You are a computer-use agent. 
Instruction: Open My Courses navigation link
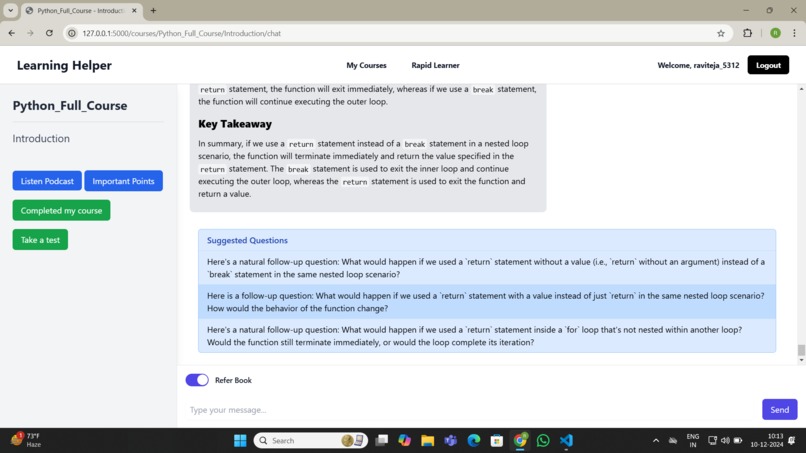coord(366,65)
